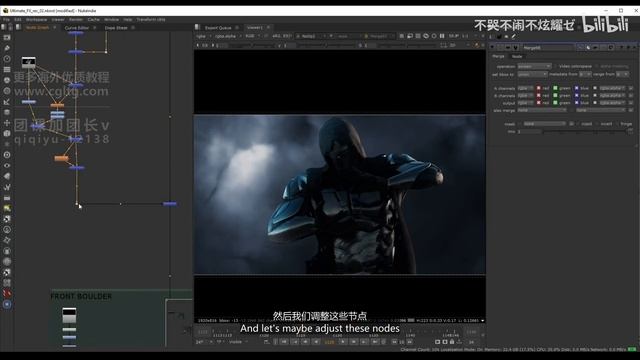The image size is (640, 360).
Task: Collapse the Merge node properties arrow
Action: pyautogui.click(x=492, y=48)
